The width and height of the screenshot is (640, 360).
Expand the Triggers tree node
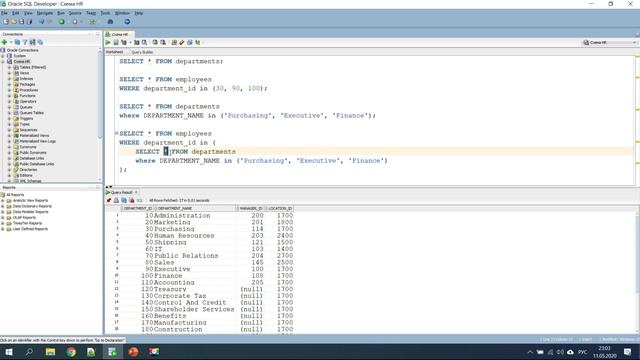pyautogui.click(x=9, y=118)
